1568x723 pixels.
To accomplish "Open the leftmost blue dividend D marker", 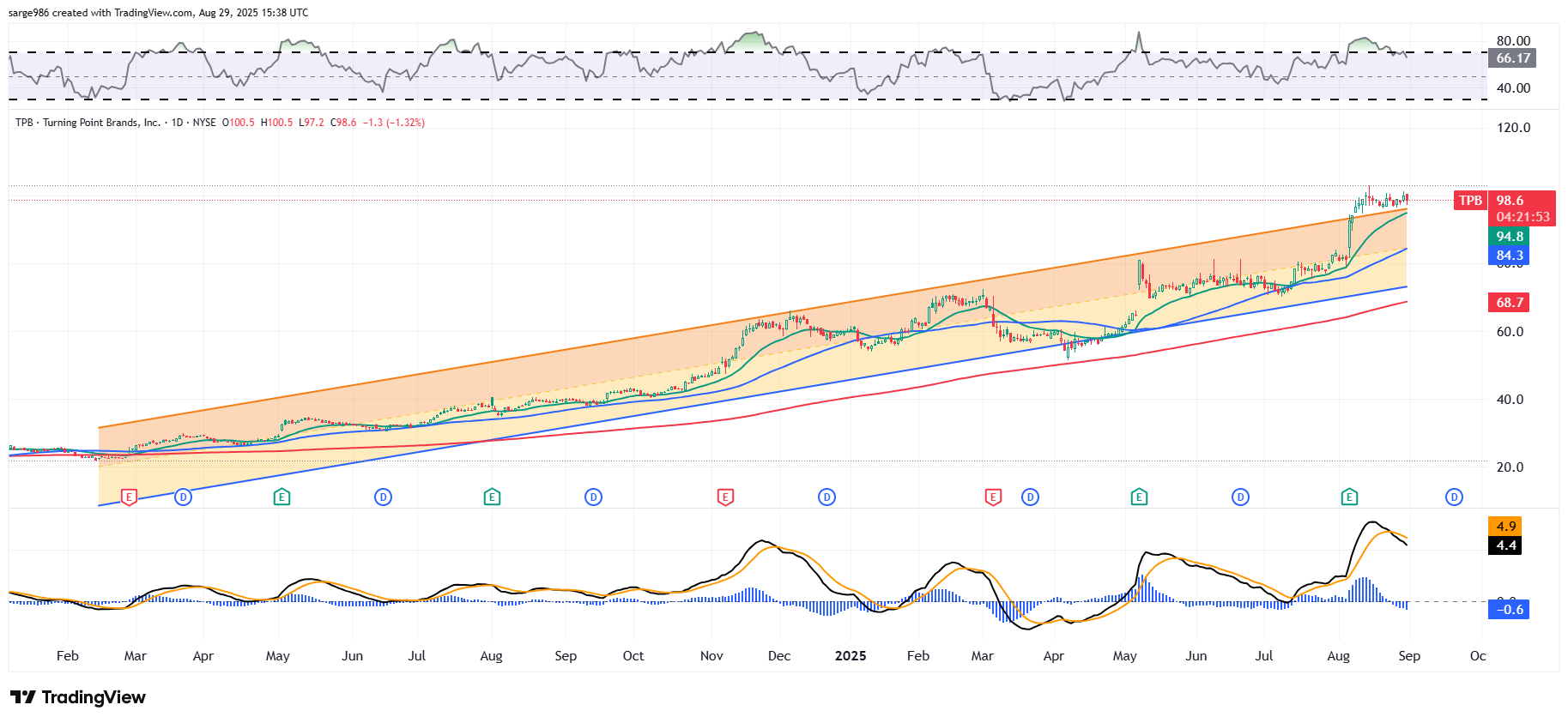I will (183, 497).
